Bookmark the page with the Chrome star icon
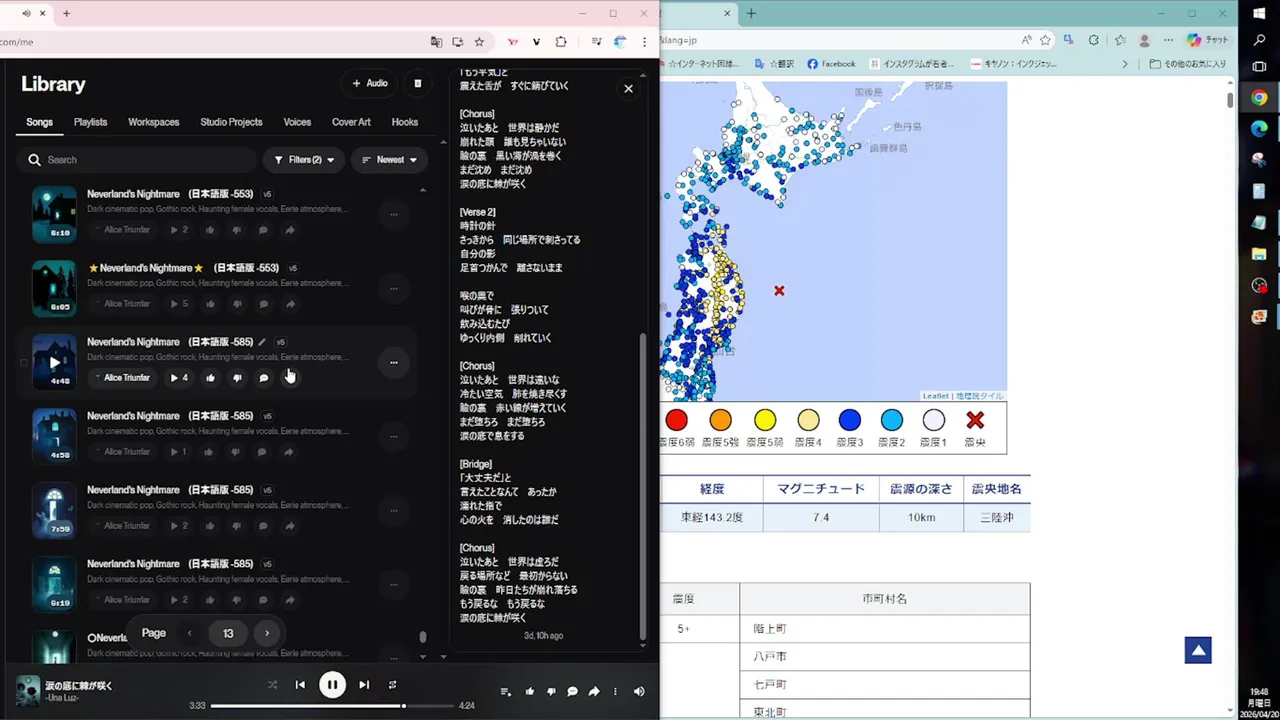 pyautogui.click(x=479, y=42)
